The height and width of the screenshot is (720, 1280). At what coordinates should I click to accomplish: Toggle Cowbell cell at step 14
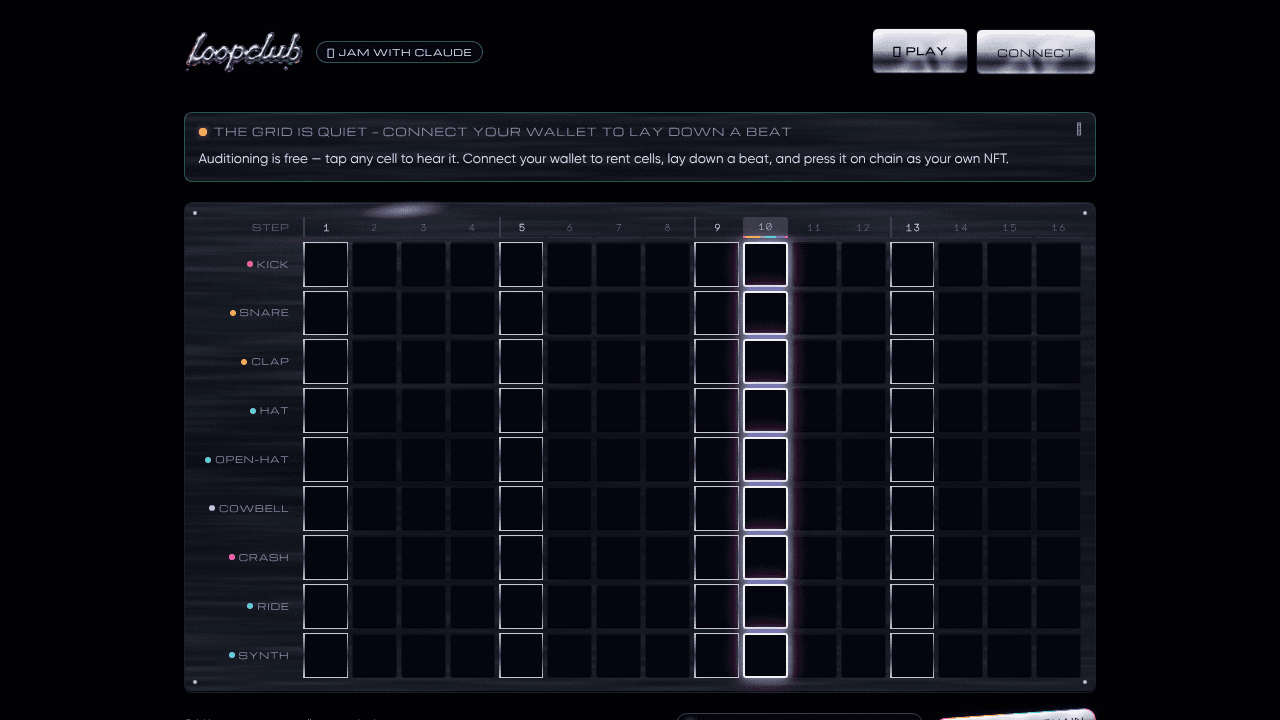click(x=961, y=509)
